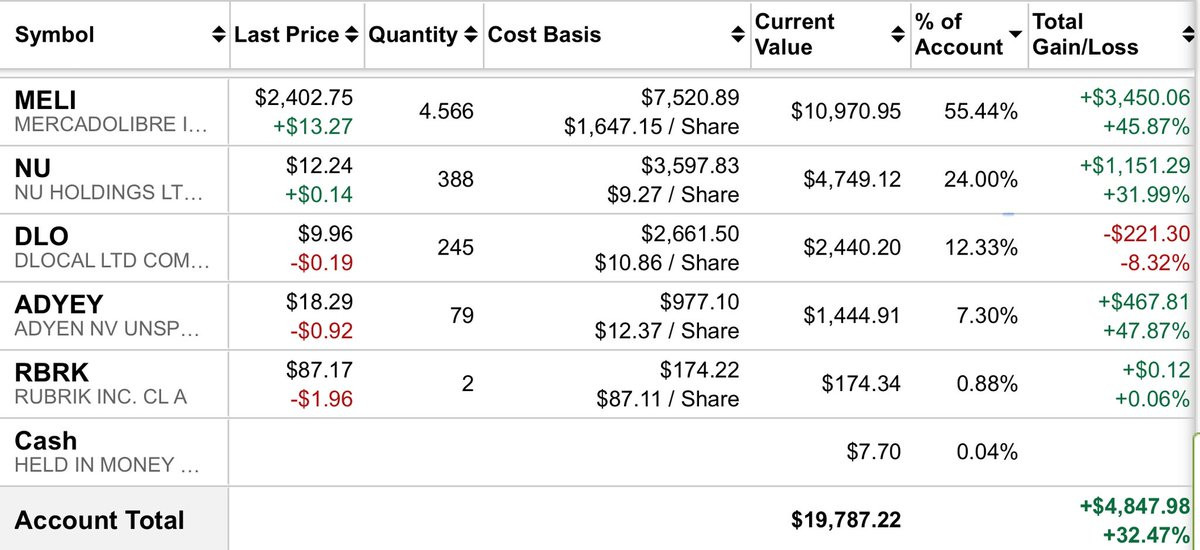Image resolution: width=1200 pixels, height=550 pixels.
Task: Sort by Cost Basis arrows
Action: click(x=739, y=35)
